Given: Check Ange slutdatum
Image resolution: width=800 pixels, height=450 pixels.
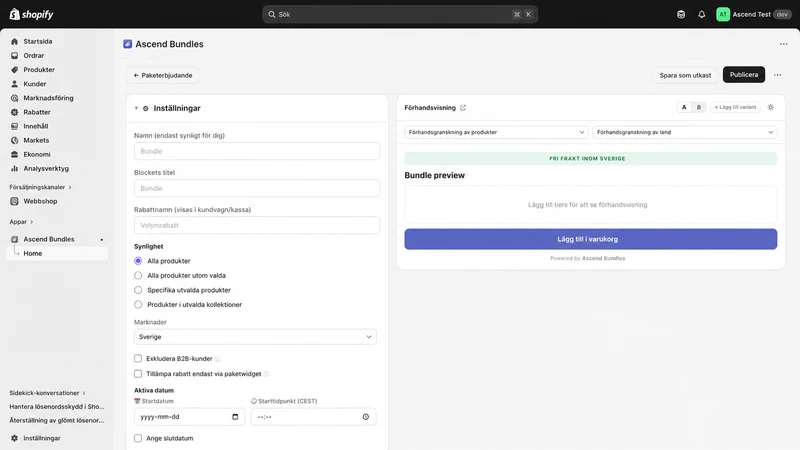Looking at the screenshot, I should (138, 438).
